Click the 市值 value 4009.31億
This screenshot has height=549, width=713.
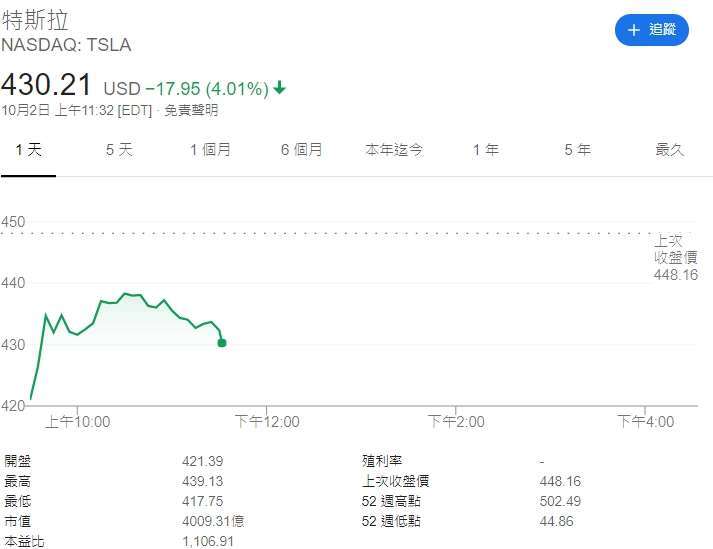[x=213, y=521]
